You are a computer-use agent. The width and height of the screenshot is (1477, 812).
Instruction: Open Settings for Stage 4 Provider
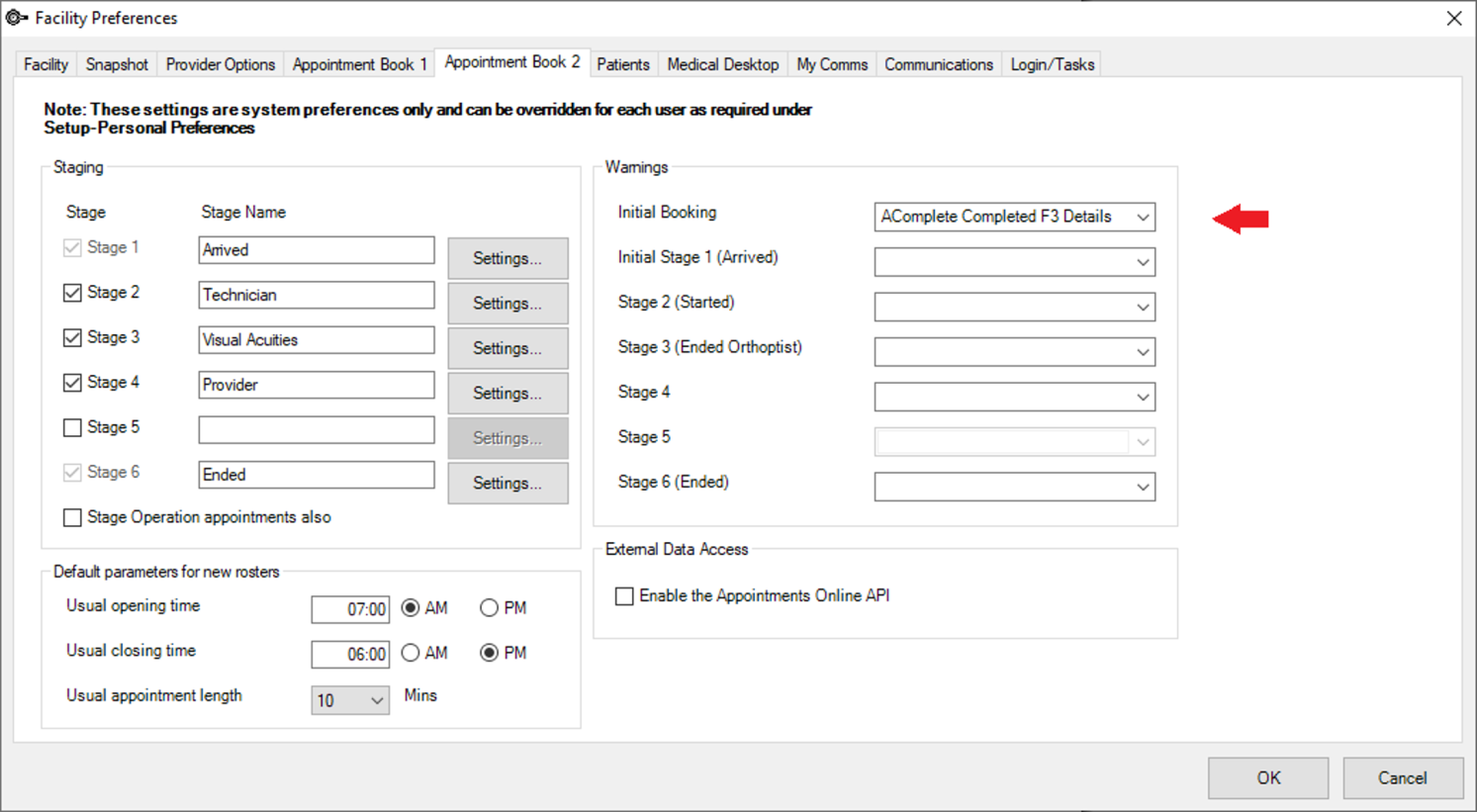(508, 393)
